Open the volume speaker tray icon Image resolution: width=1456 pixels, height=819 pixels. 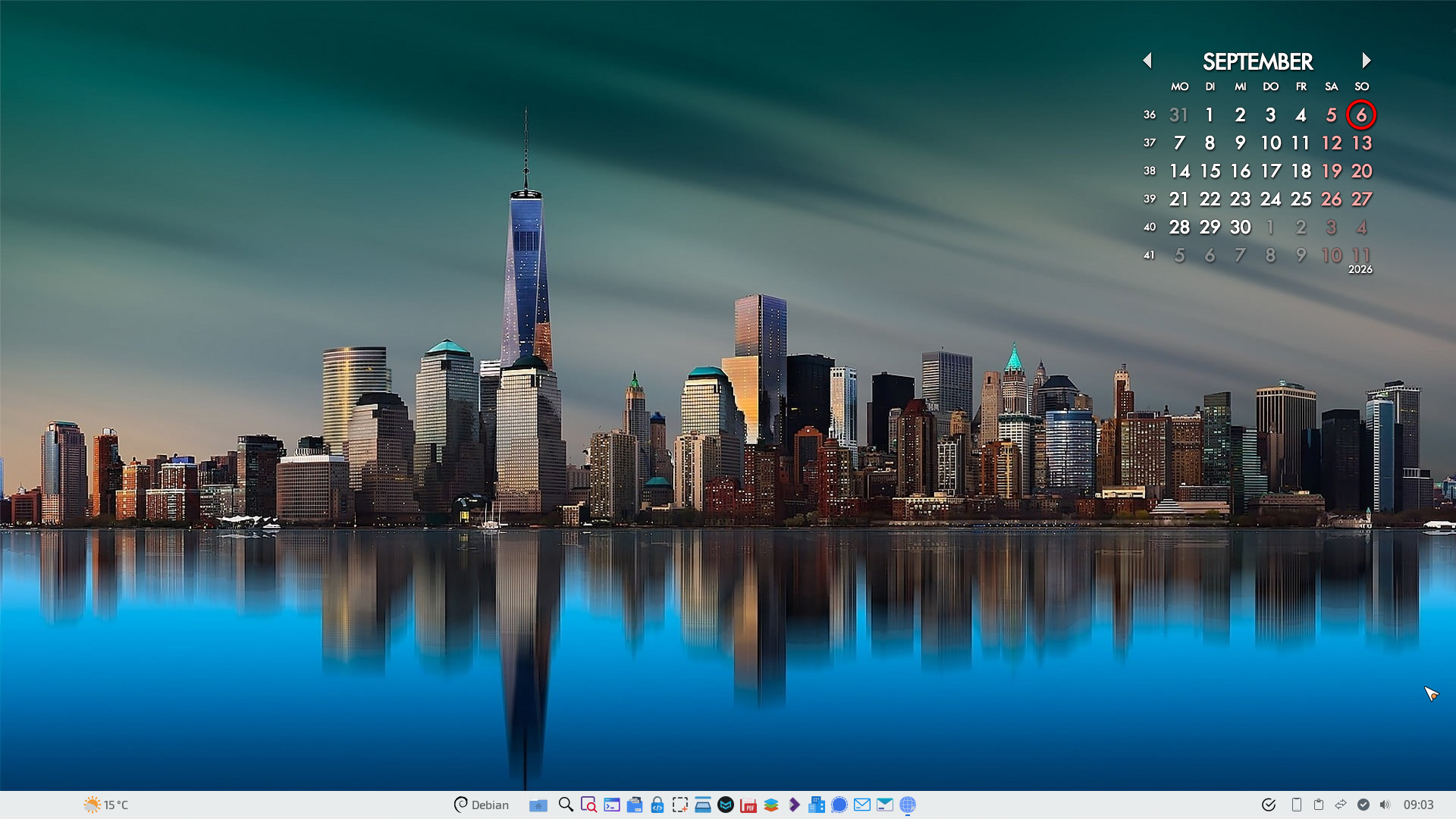(1385, 805)
